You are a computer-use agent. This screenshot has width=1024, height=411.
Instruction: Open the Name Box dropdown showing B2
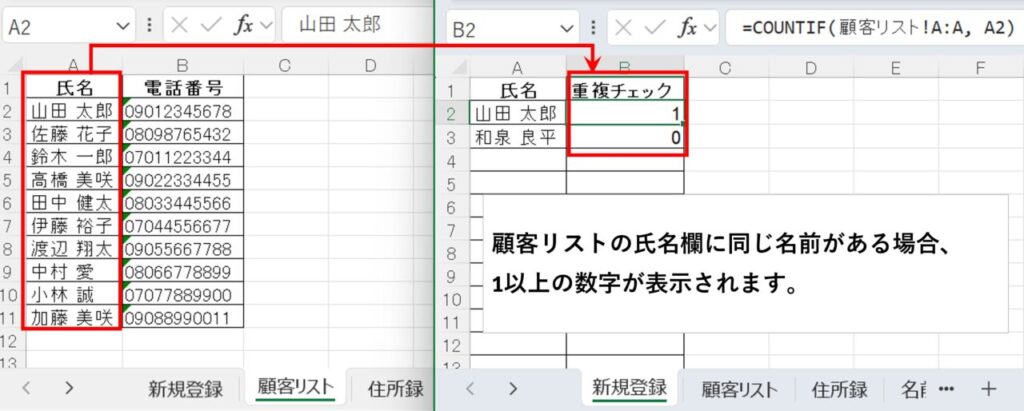[x=567, y=29]
